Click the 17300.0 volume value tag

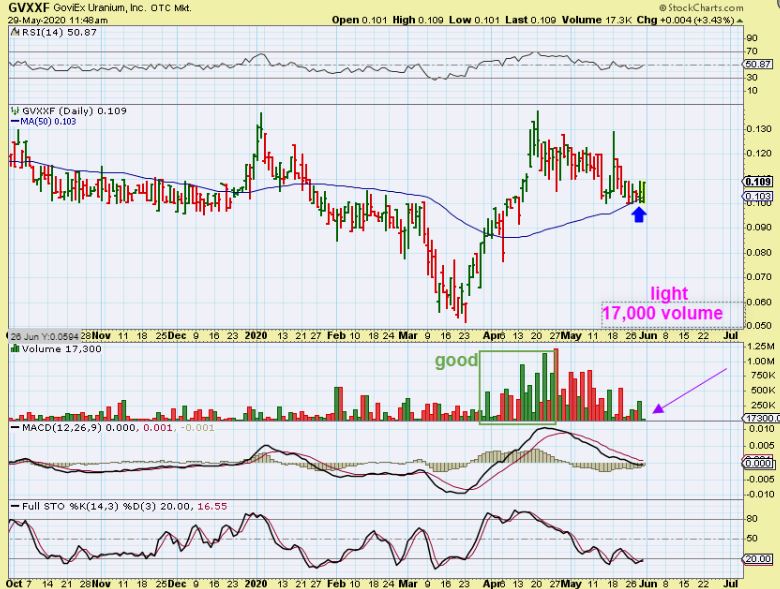(x=761, y=419)
